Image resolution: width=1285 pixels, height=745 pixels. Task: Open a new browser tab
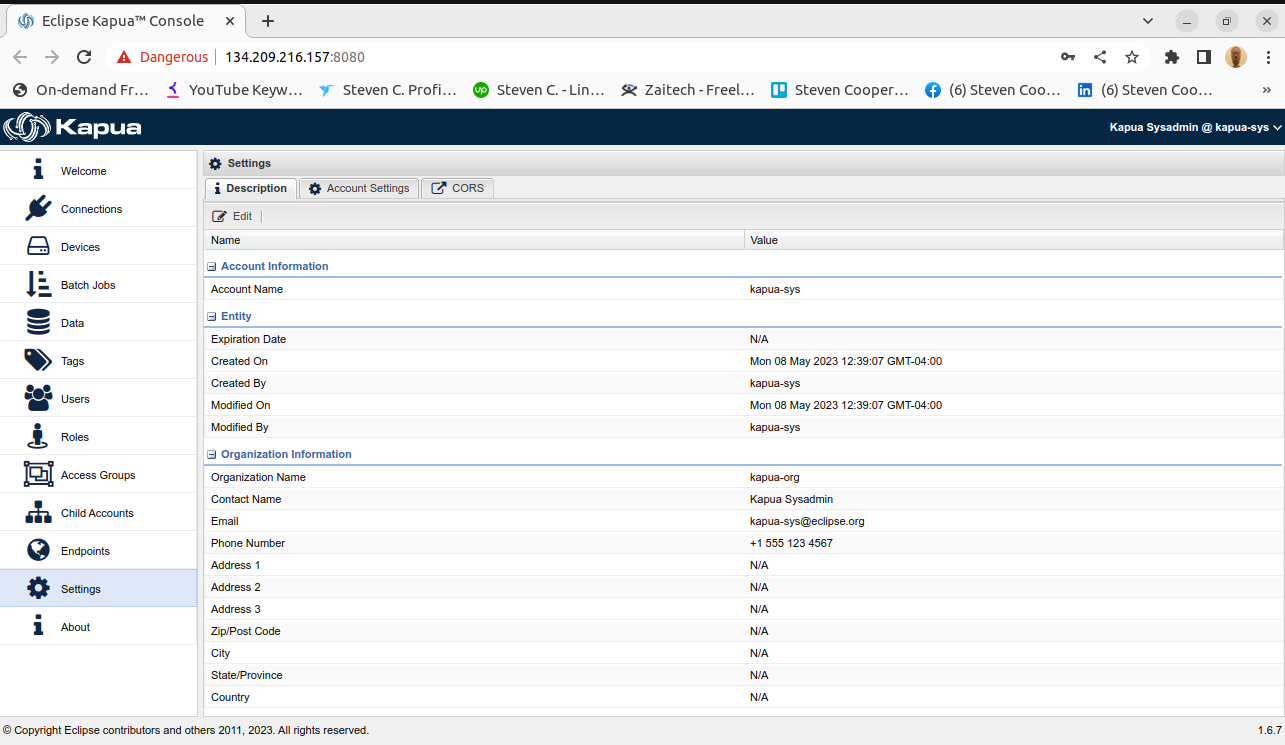pyautogui.click(x=268, y=21)
